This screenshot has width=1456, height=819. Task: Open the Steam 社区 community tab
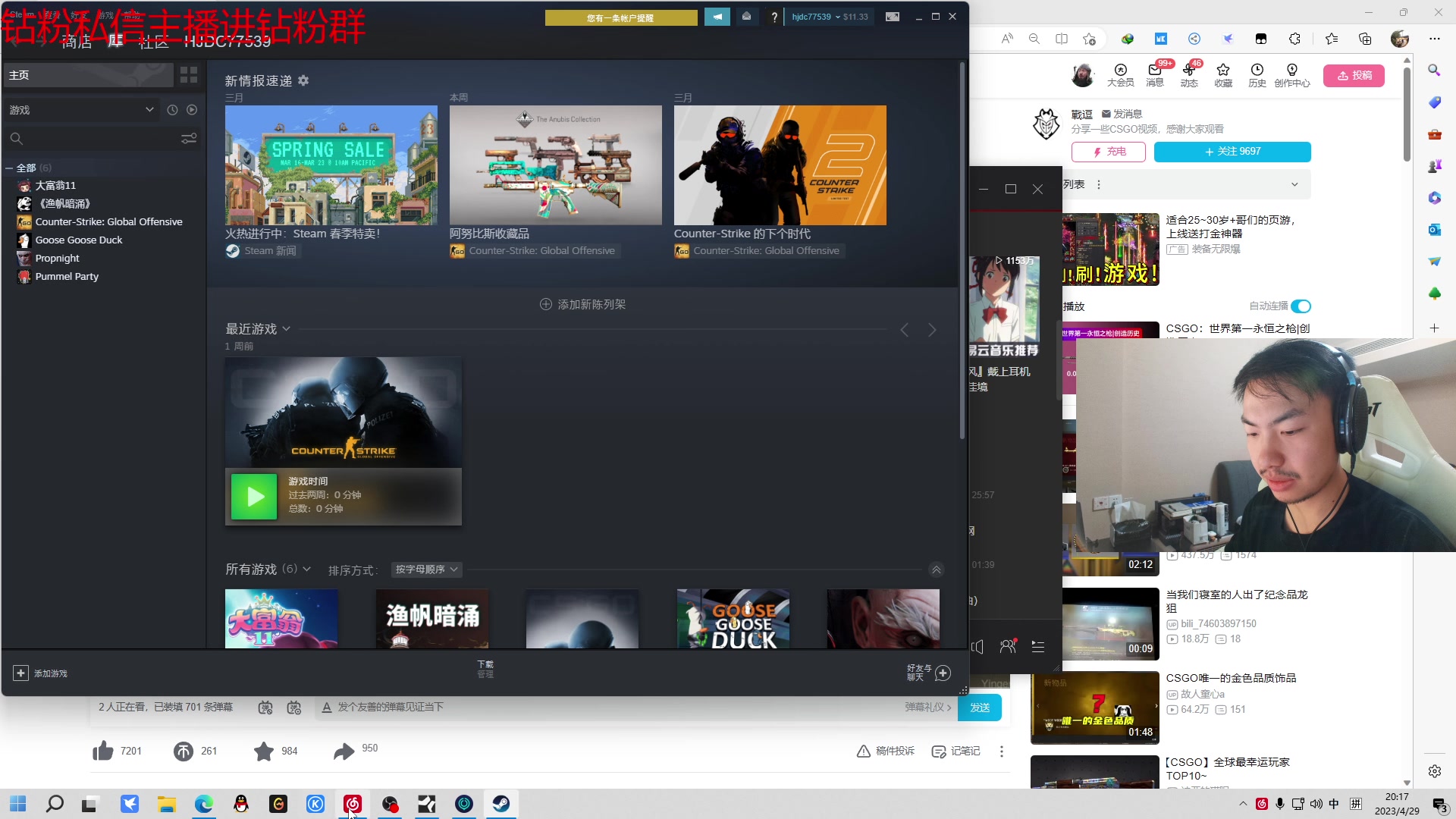pyautogui.click(x=154, y=42)
